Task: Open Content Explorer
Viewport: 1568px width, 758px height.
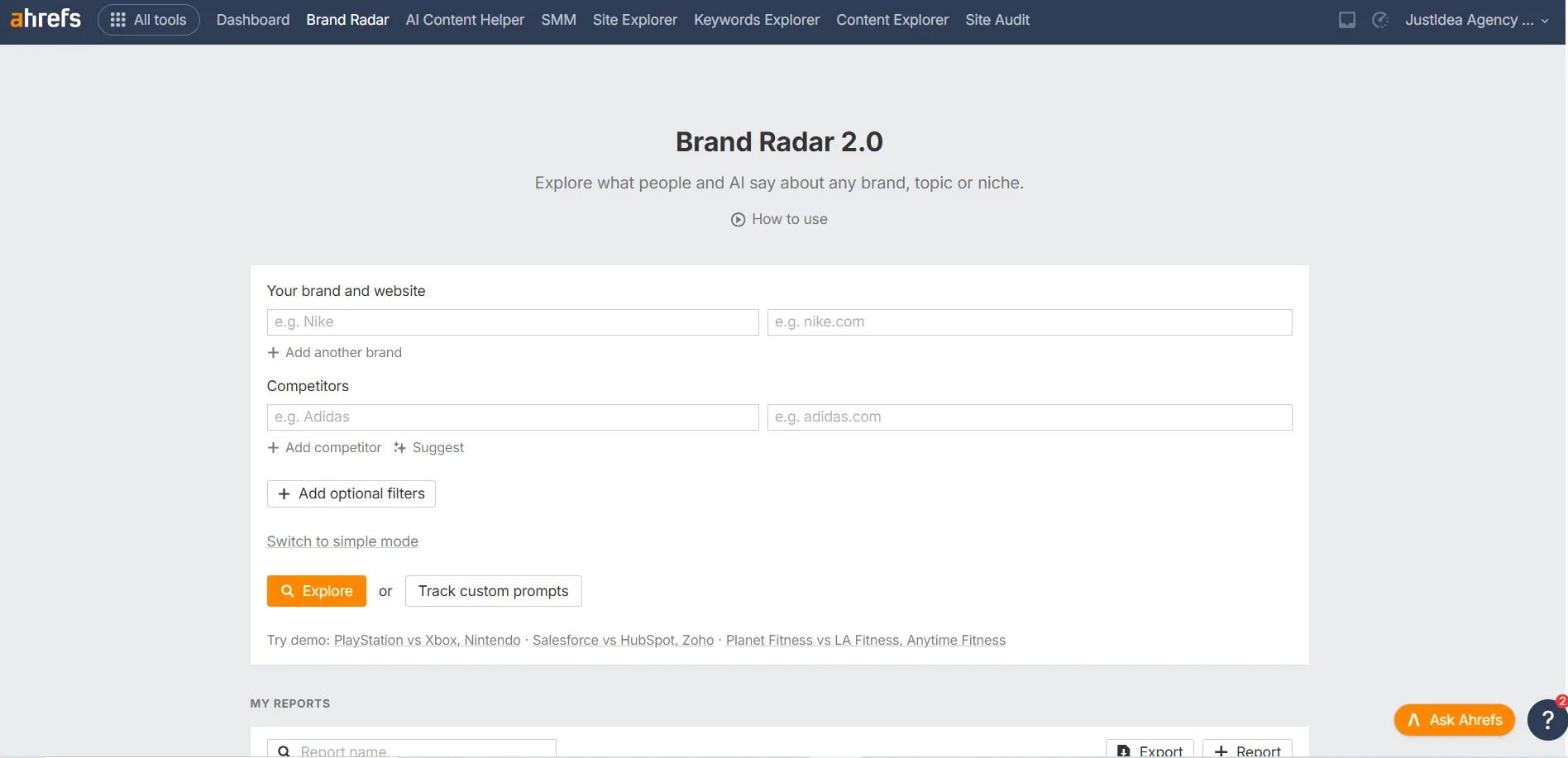Action: pos(892,20)
